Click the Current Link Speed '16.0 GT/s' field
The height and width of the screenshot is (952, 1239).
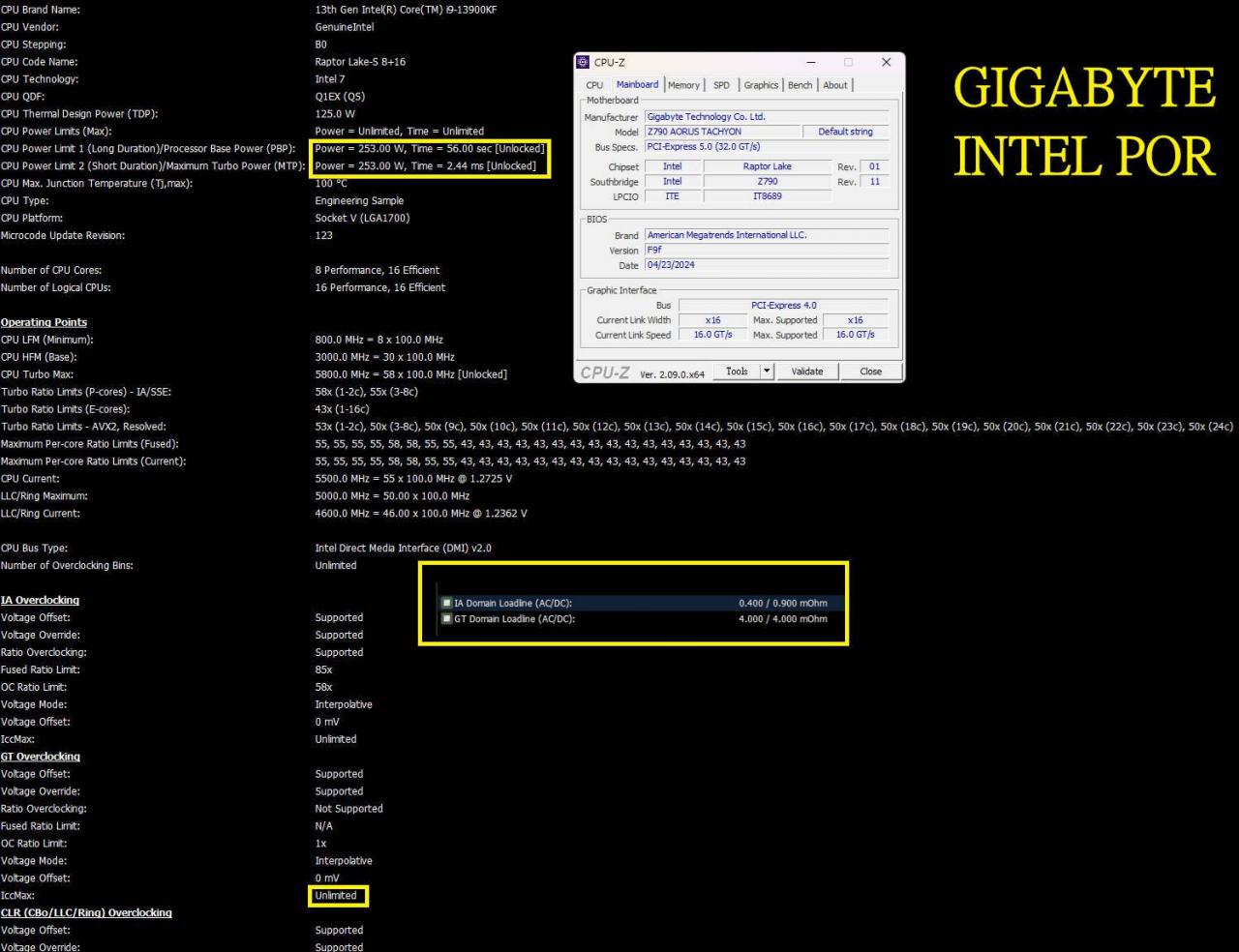713,335
